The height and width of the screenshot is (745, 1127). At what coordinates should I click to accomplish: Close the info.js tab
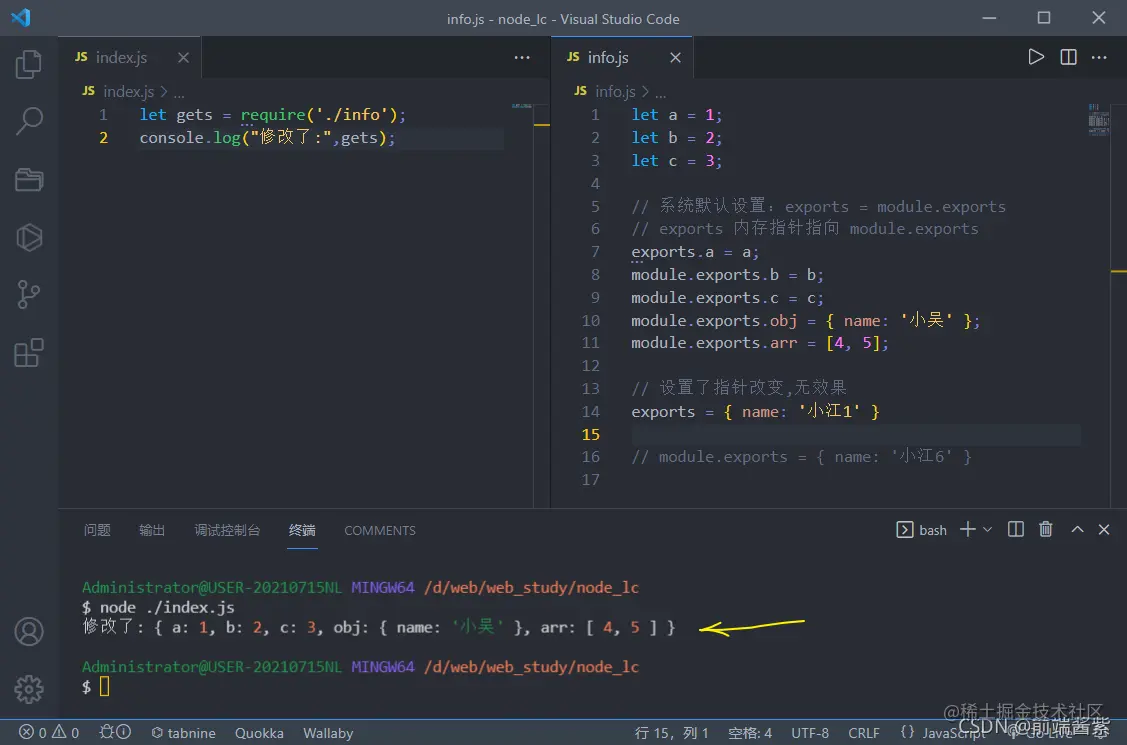pos(675,57)
